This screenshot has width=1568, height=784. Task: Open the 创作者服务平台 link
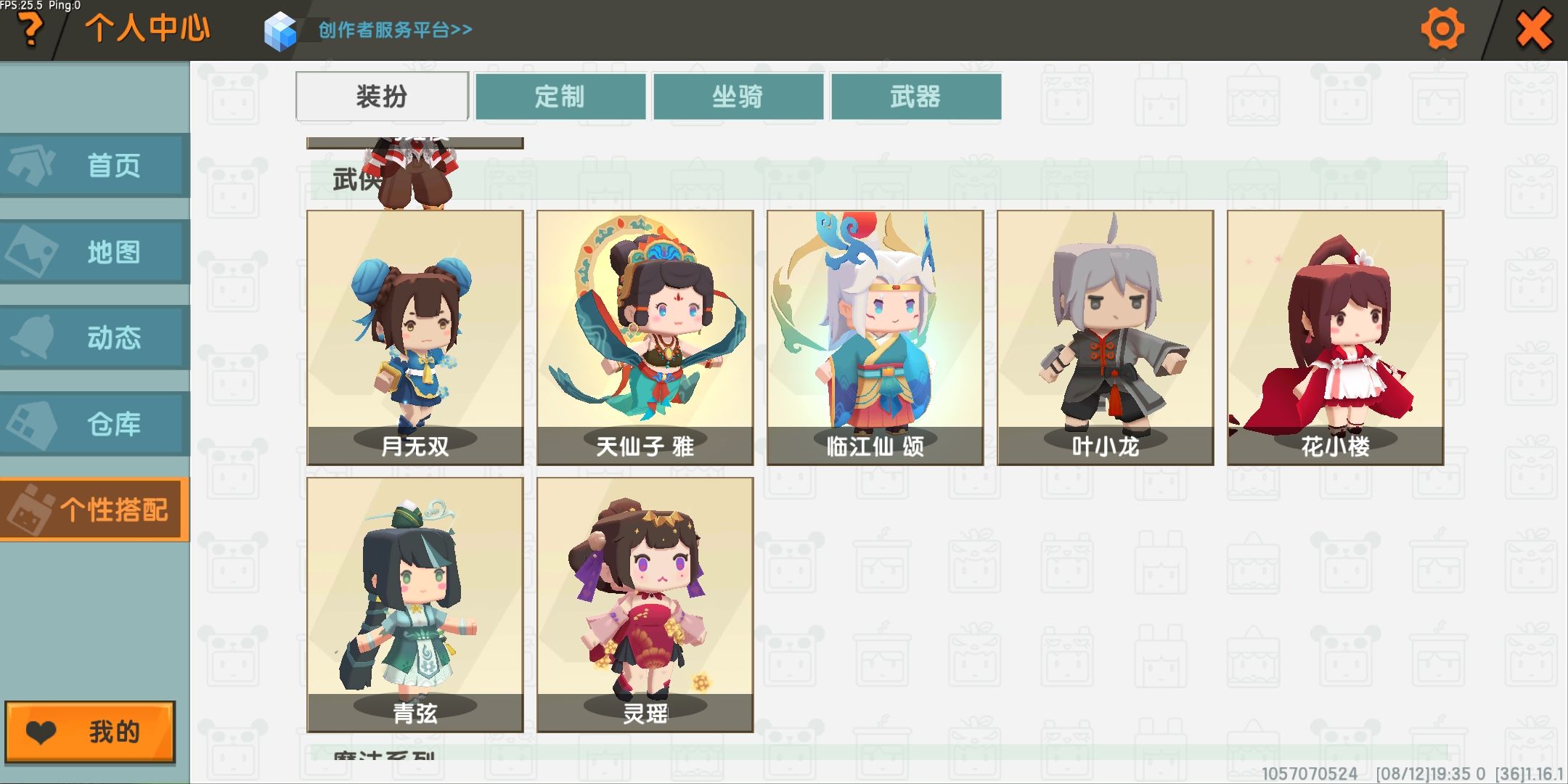point(395,30)
